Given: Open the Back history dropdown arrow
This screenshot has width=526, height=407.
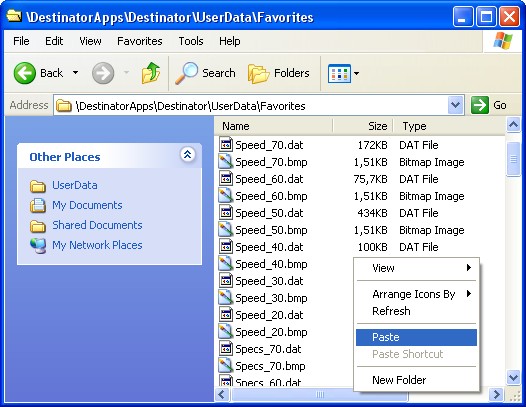Looking at the screenshot, I should (75, 73).
